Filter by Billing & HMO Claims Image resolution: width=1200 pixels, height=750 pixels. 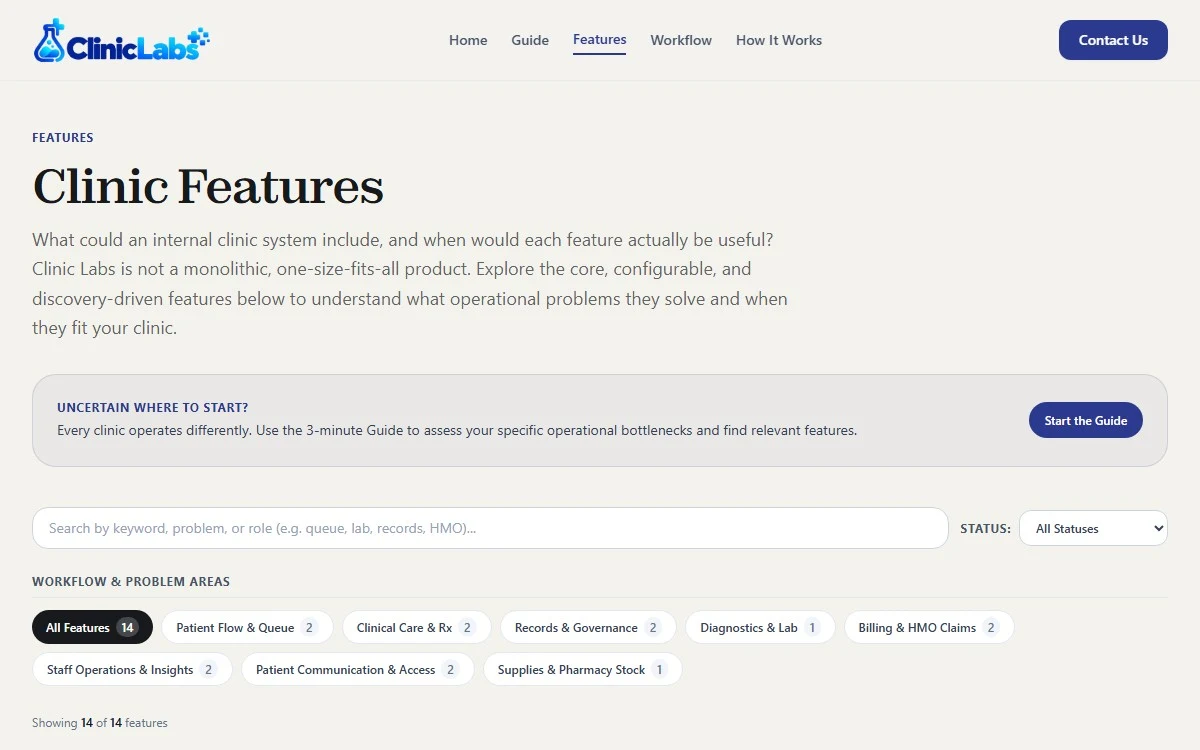929,627
